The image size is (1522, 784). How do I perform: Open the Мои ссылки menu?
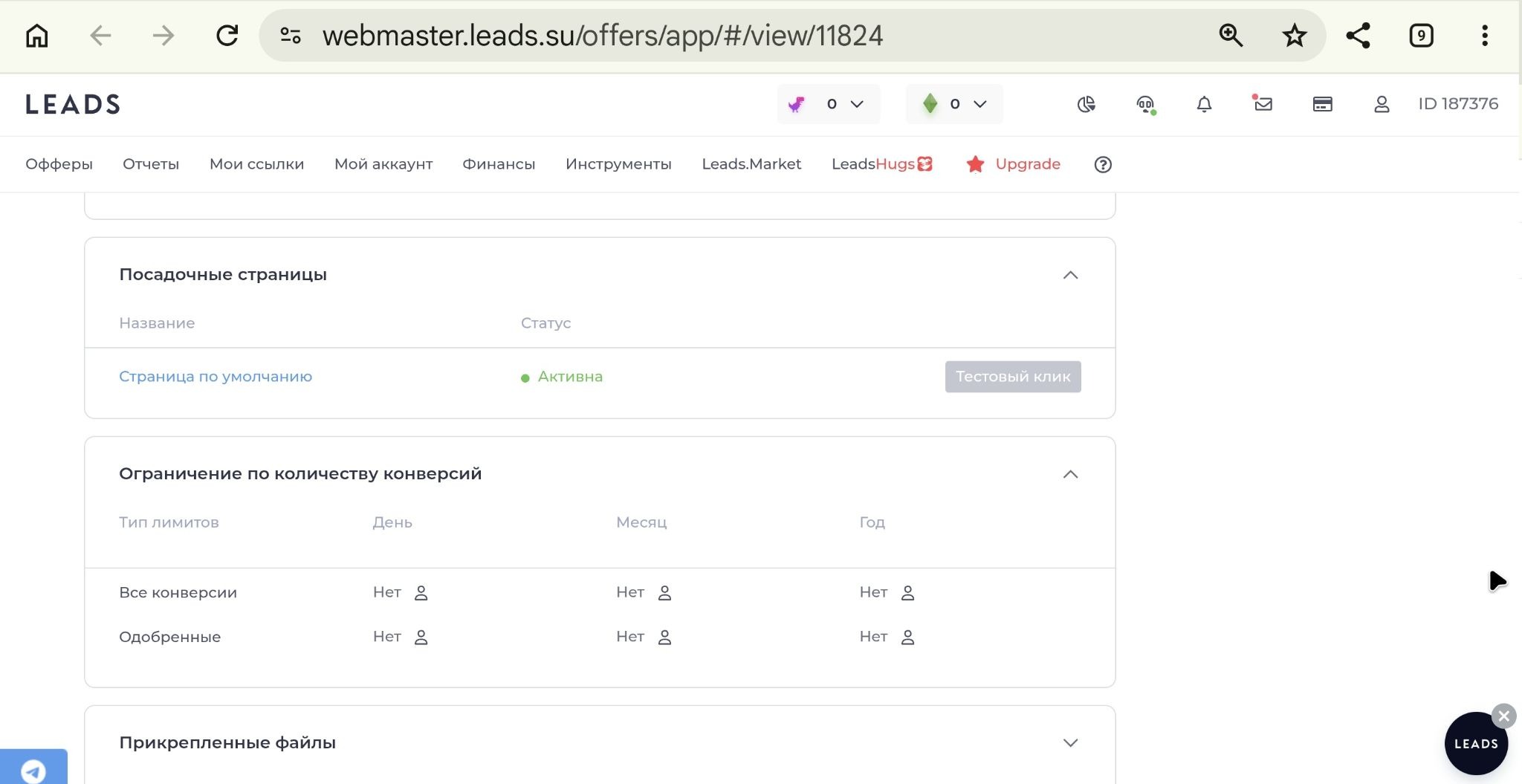point(256,164)
